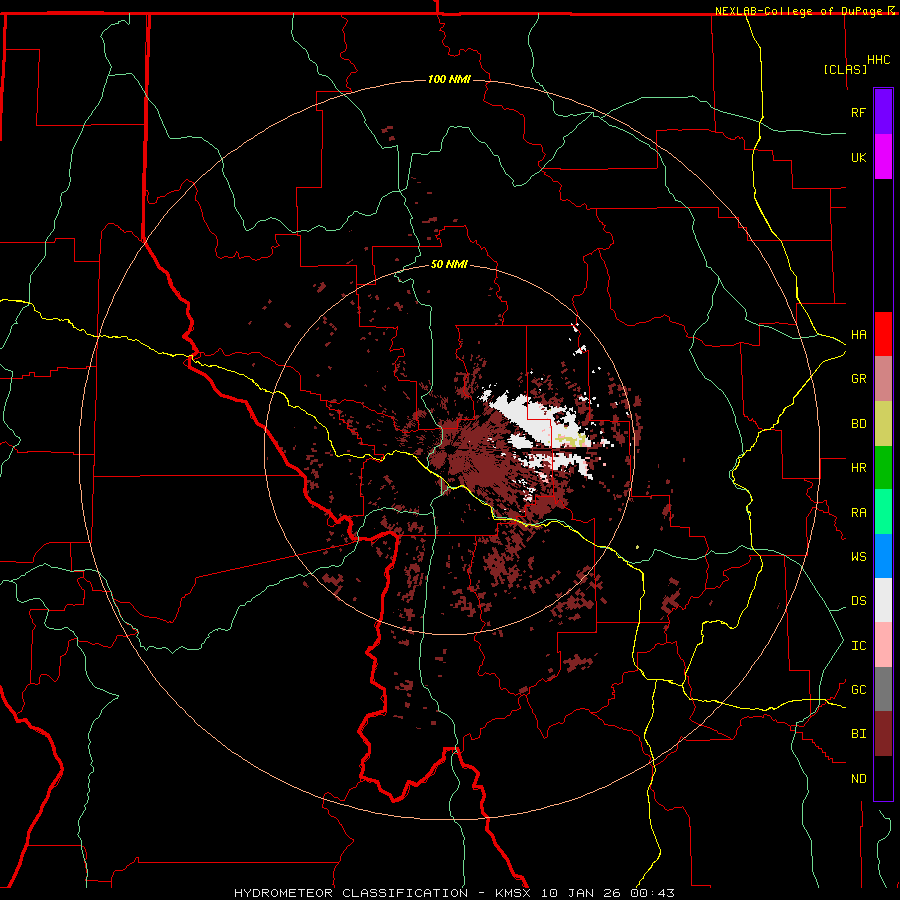Click the DS legend label
Screen dimensions: 900x900
pos(858,601)
